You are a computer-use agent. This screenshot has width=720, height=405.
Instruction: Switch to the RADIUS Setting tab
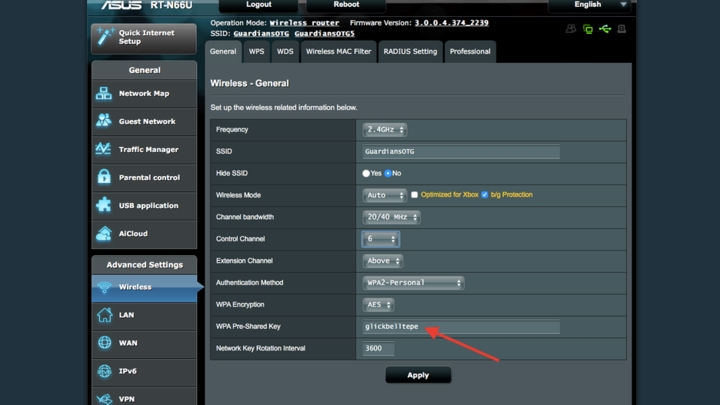(x=410, y=52)
